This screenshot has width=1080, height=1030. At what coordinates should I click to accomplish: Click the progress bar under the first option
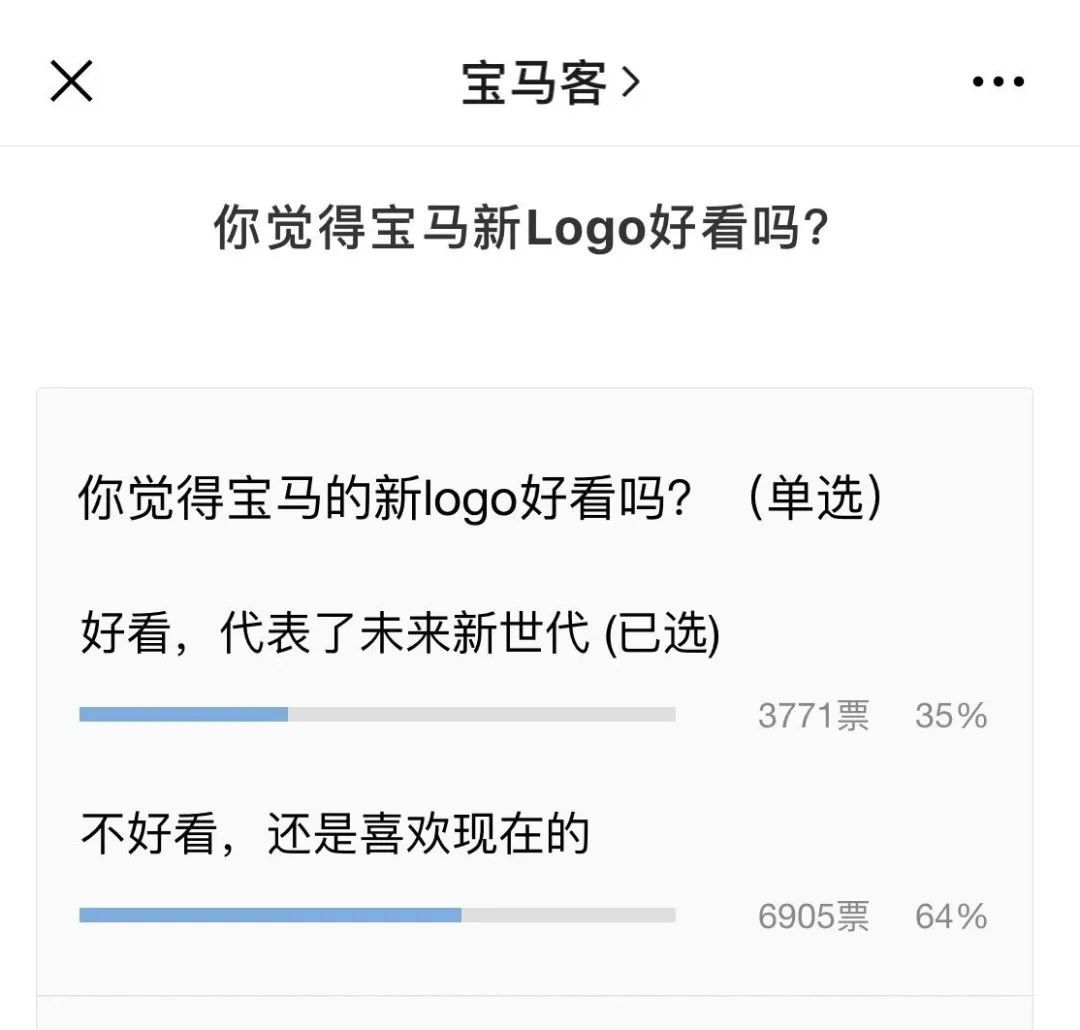coord(377,713)
